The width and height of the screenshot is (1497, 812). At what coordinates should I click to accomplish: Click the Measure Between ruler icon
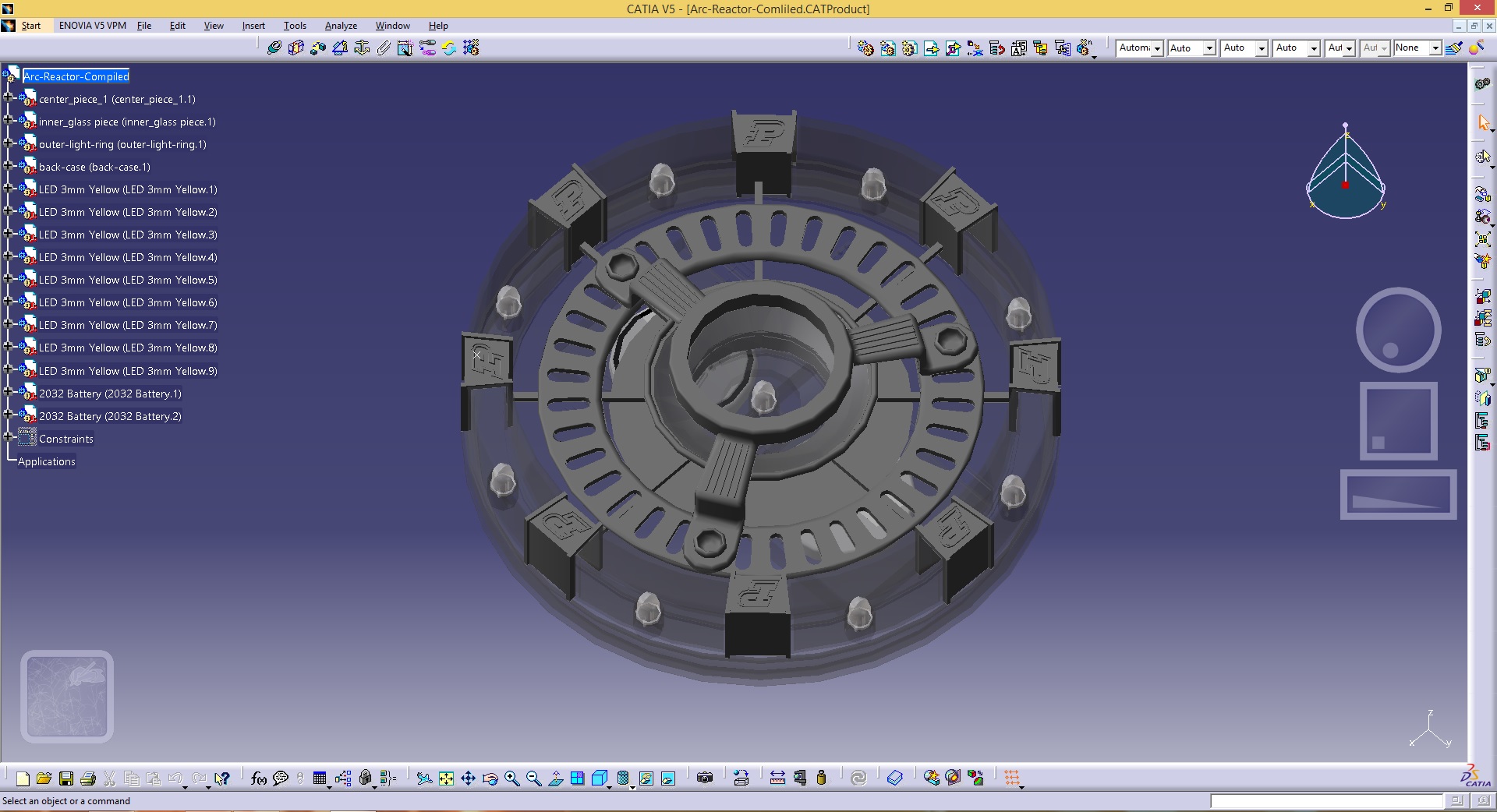point(777,778)
